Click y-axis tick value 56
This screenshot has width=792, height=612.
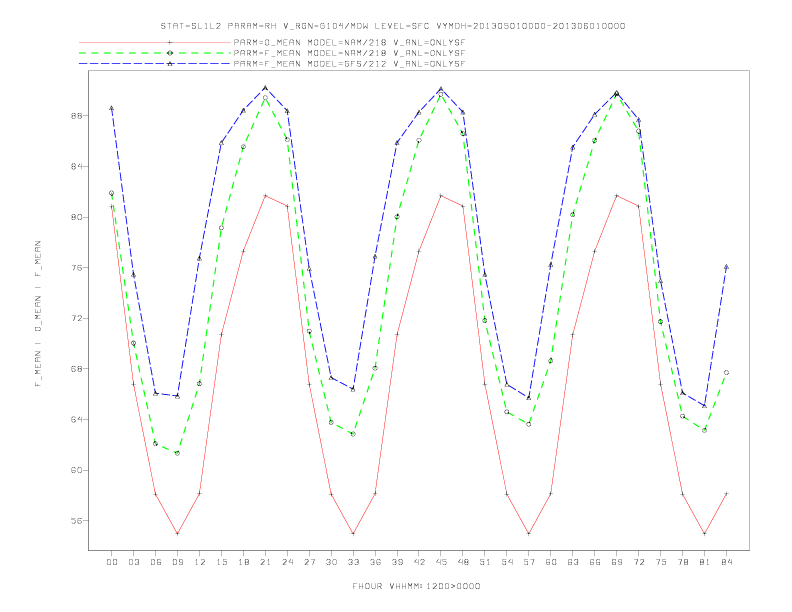tap(77, 521)
